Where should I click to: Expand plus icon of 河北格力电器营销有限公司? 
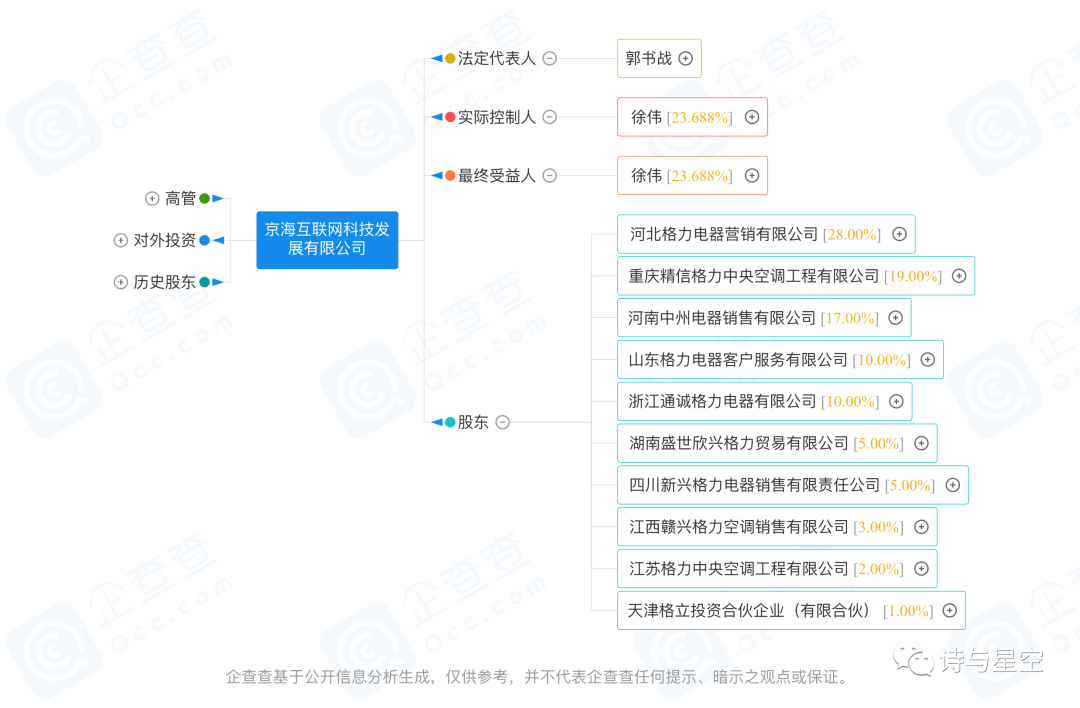[900, 234]
